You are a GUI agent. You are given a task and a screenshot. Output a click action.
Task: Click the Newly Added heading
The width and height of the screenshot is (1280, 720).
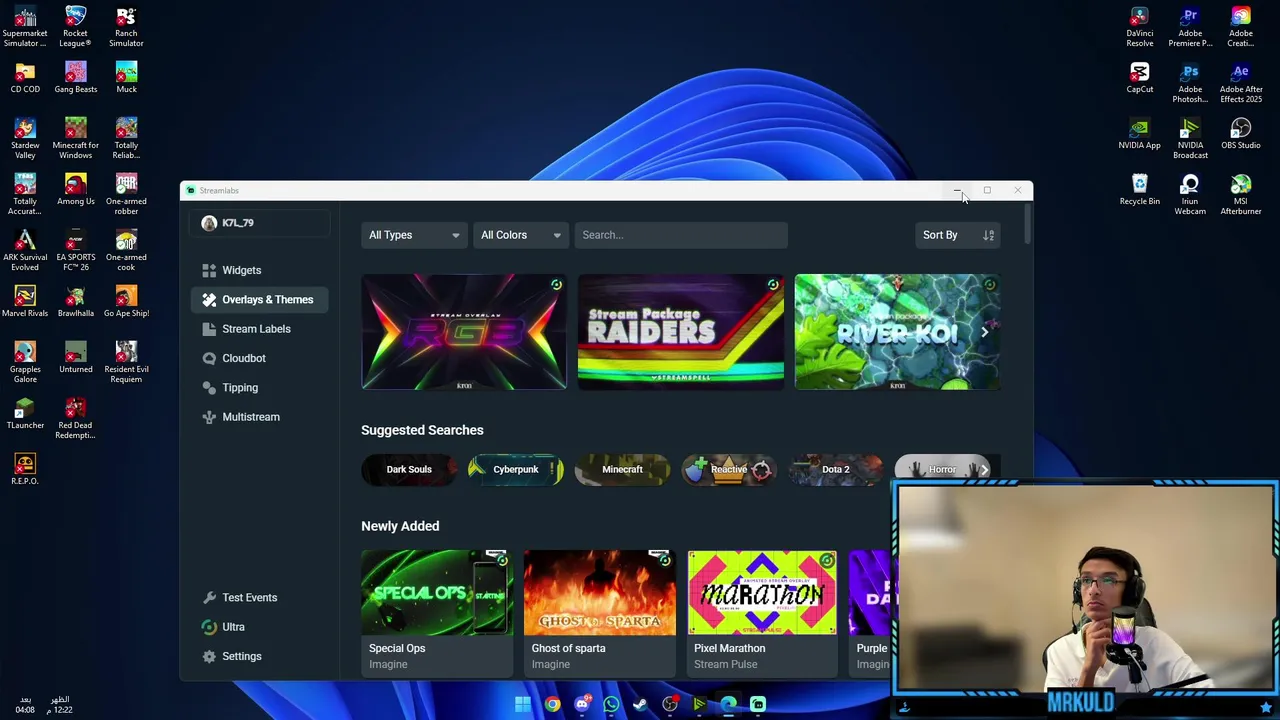pos(400,526)
